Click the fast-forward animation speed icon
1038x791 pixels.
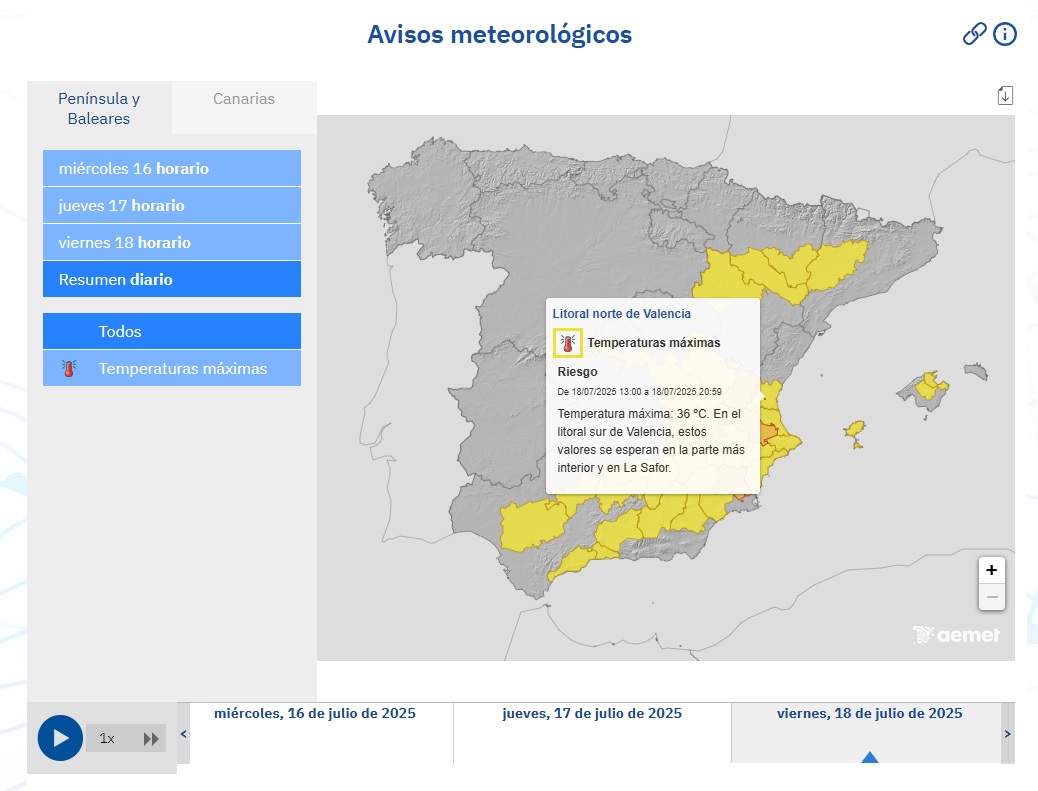click(152, 738)
